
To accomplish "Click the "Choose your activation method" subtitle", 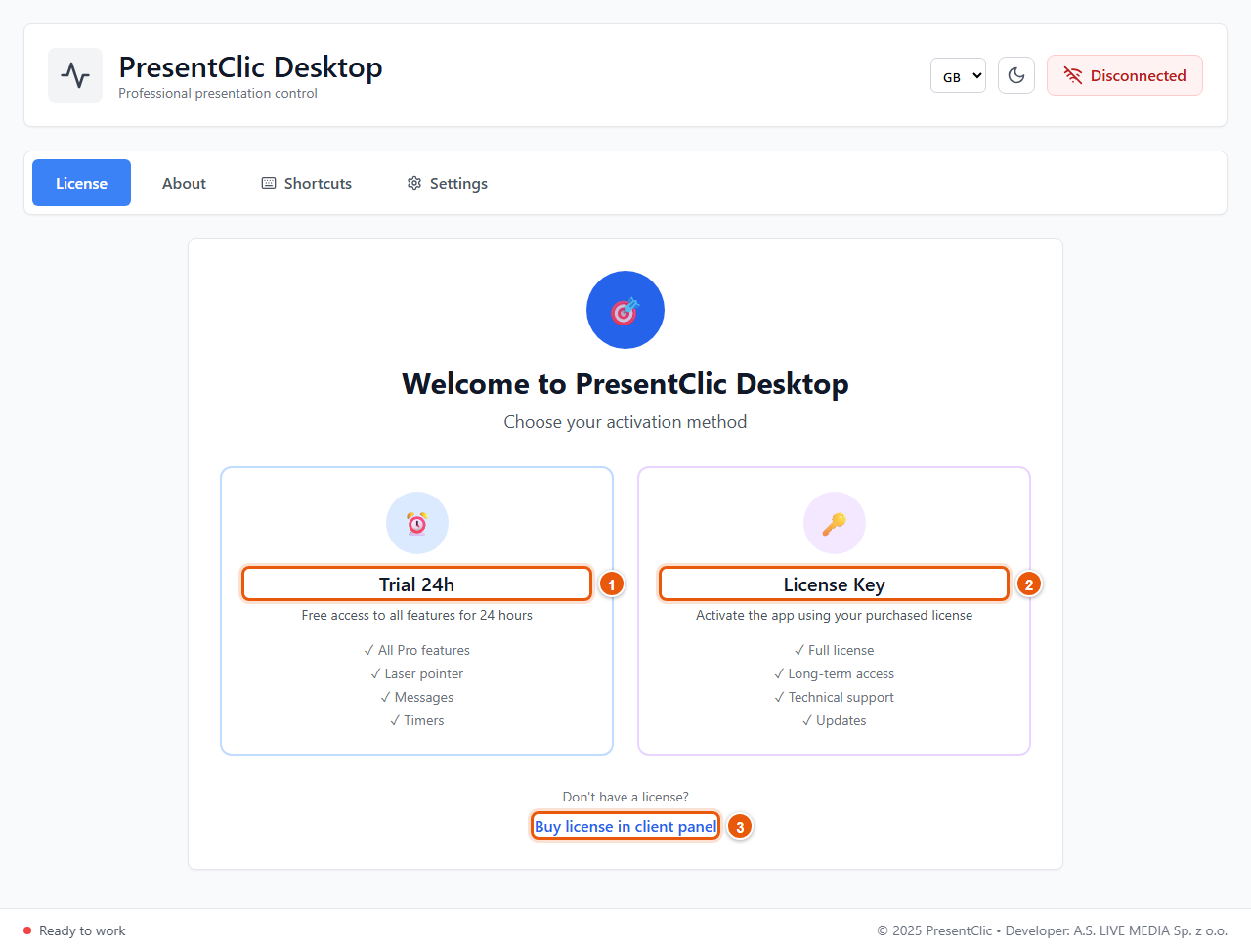I will pos(625,422).
